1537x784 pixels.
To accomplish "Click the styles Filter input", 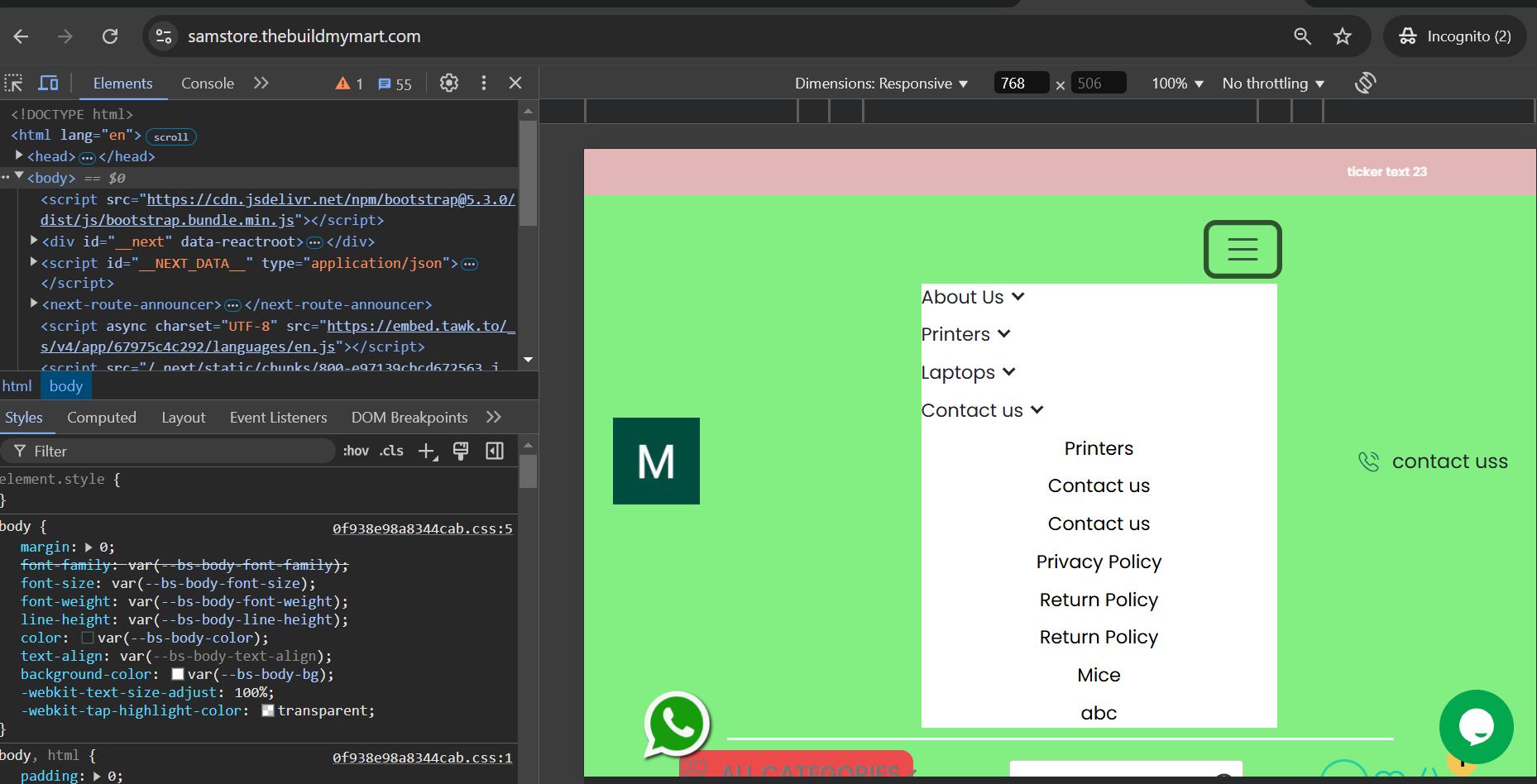I will pyautogui.click(x=169, y=451).
